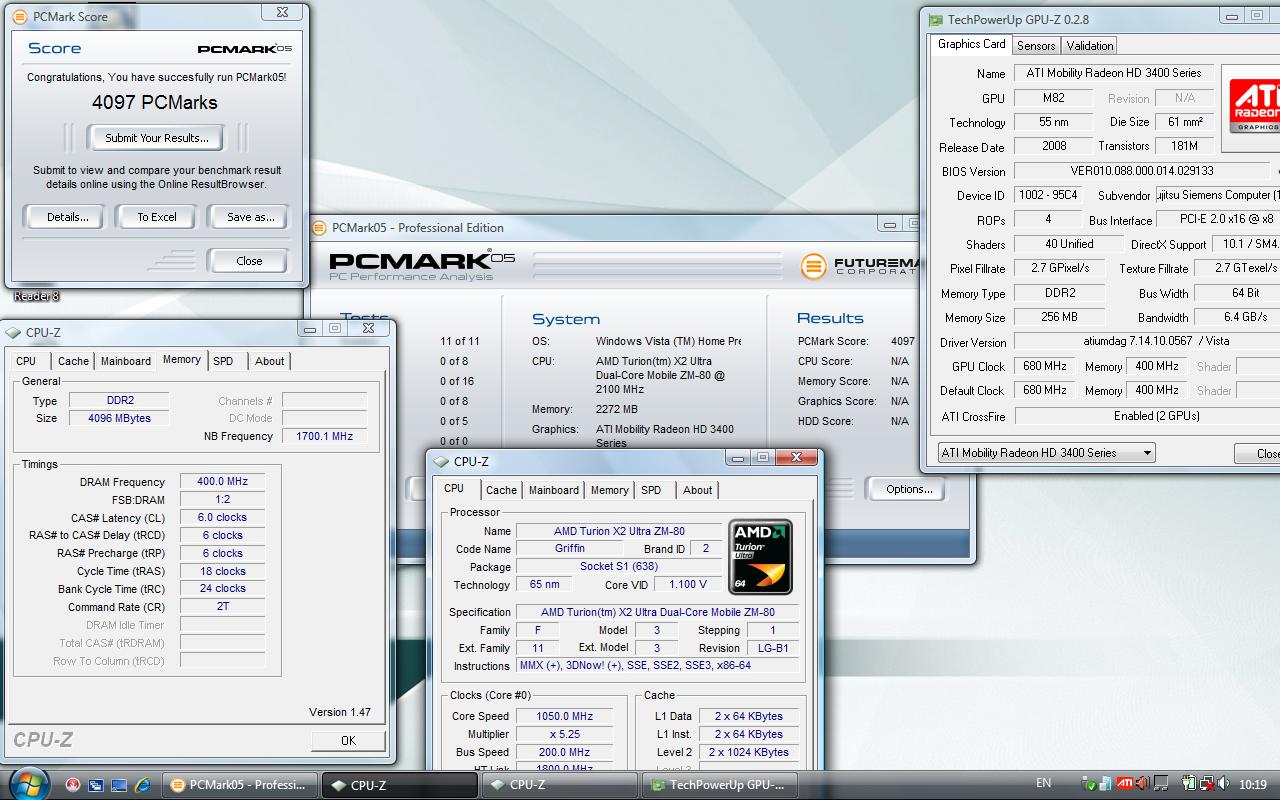The width and height of the screenshot is (1280, 800).
Task: Select Validation tab in GPU-Z
Action: point(1090,46)
